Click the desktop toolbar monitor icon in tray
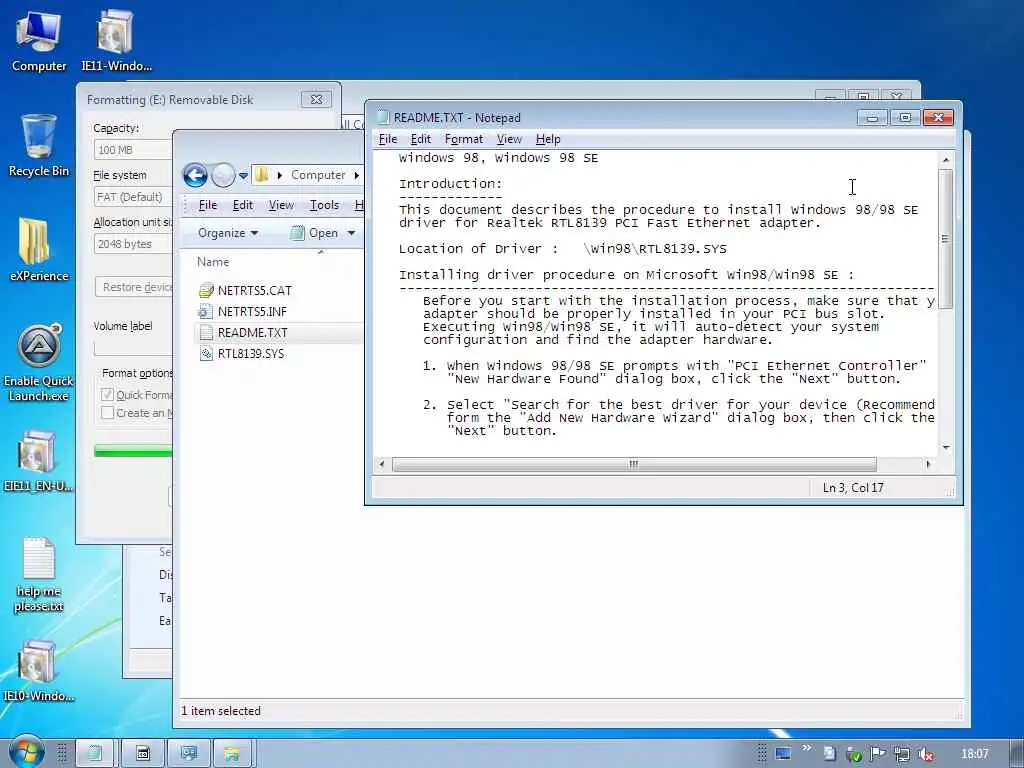This screenshot has height=768, width=1024. [782, 754]
